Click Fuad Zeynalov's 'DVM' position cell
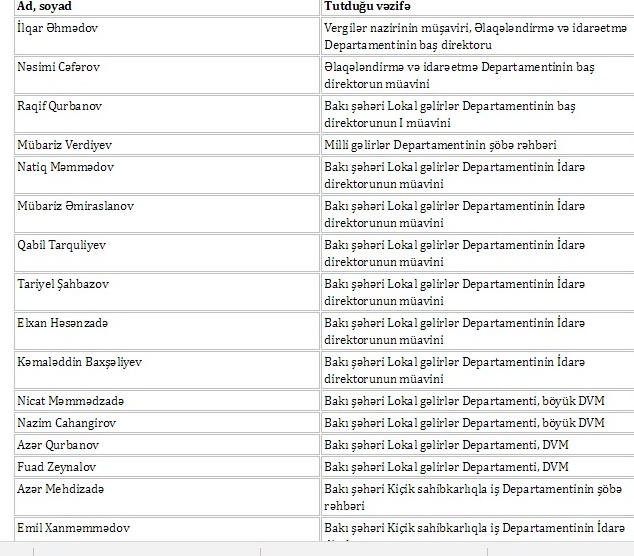The image size is (634, 556). coord(478,467)
